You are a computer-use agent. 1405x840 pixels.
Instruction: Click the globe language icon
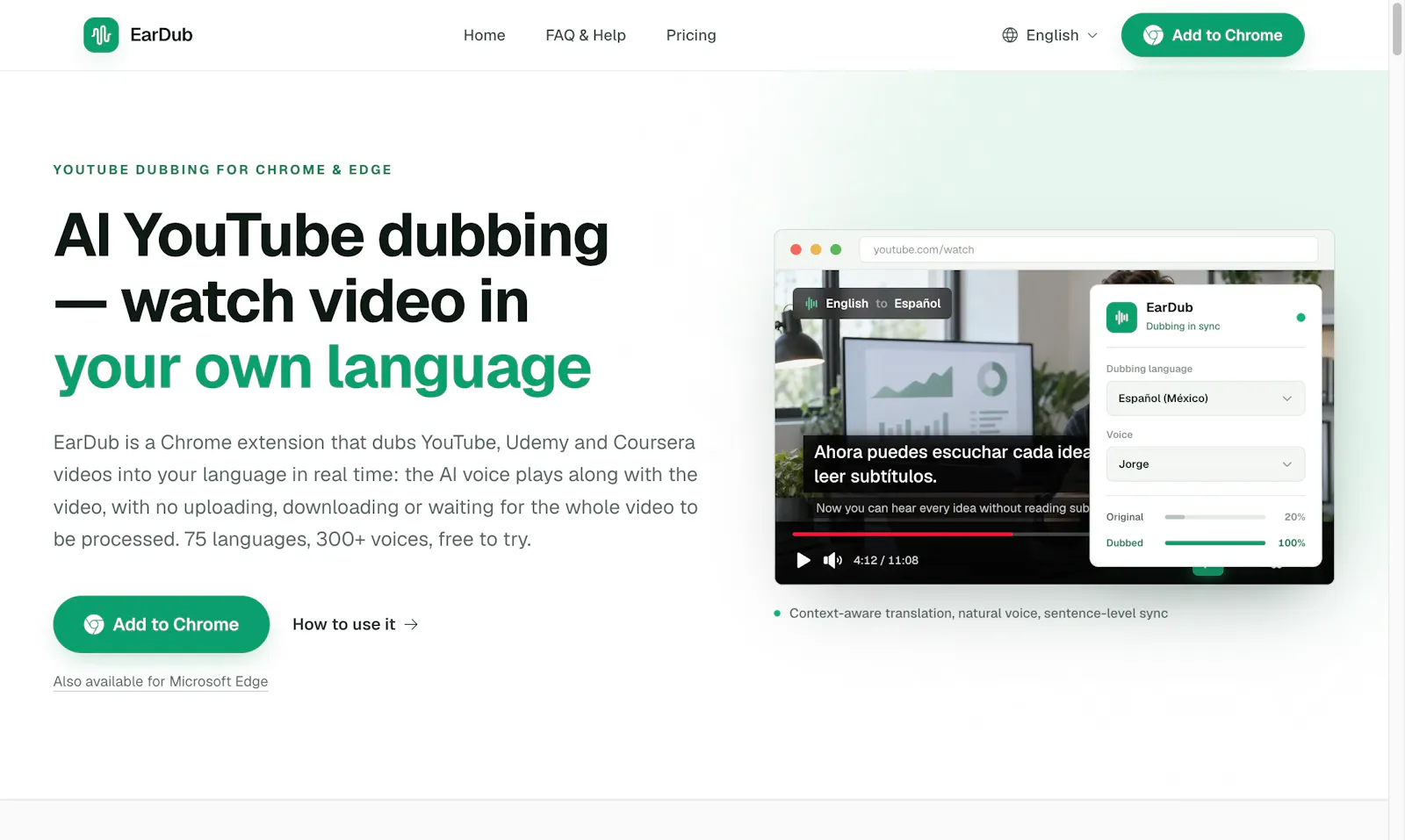click(x=1010, y=35)
